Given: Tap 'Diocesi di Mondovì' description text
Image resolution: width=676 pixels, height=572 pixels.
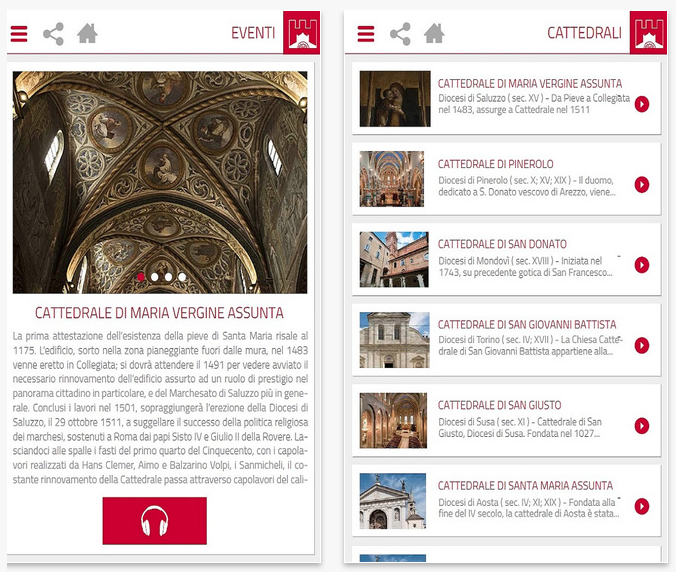Looking at the screenshot, I should pos(525,266).
